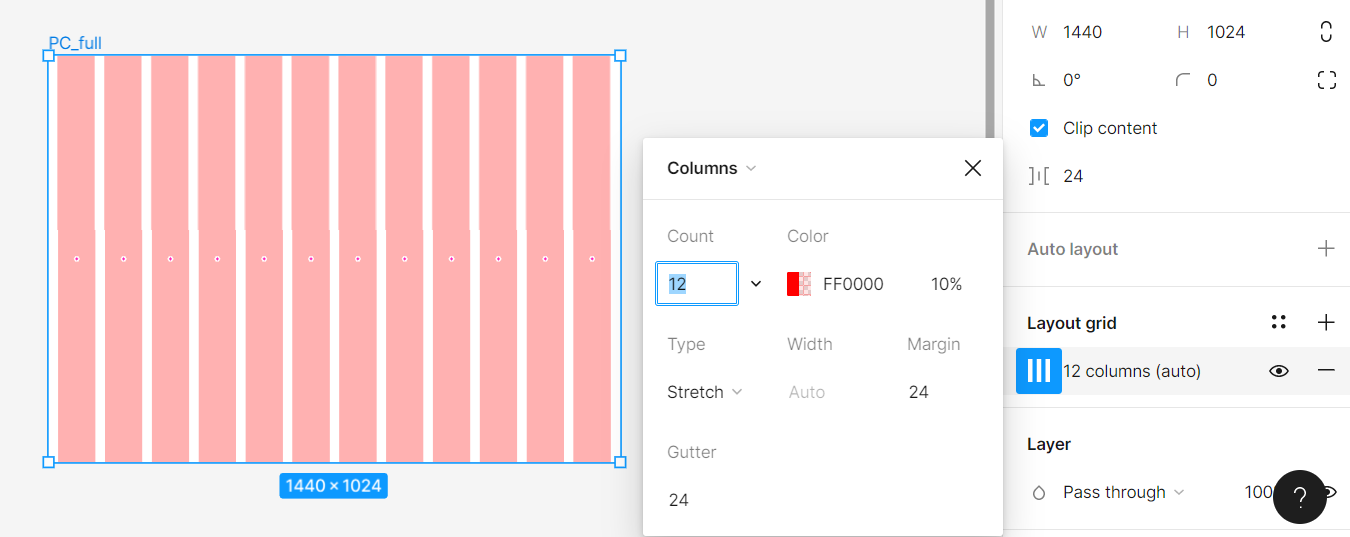1350x537 pixels.
Task: Open the help question mark button
Action: point(1299,497)
